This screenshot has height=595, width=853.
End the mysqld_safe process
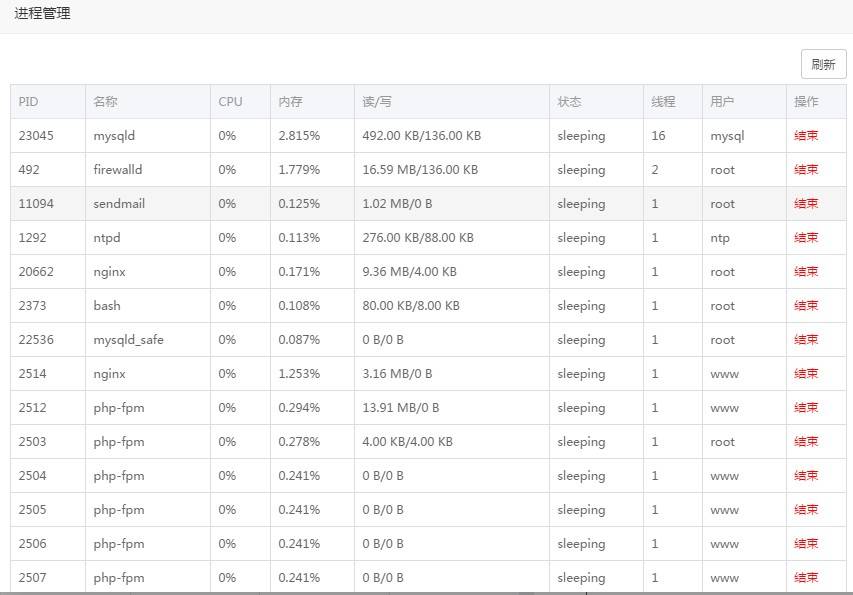[806, 340]
